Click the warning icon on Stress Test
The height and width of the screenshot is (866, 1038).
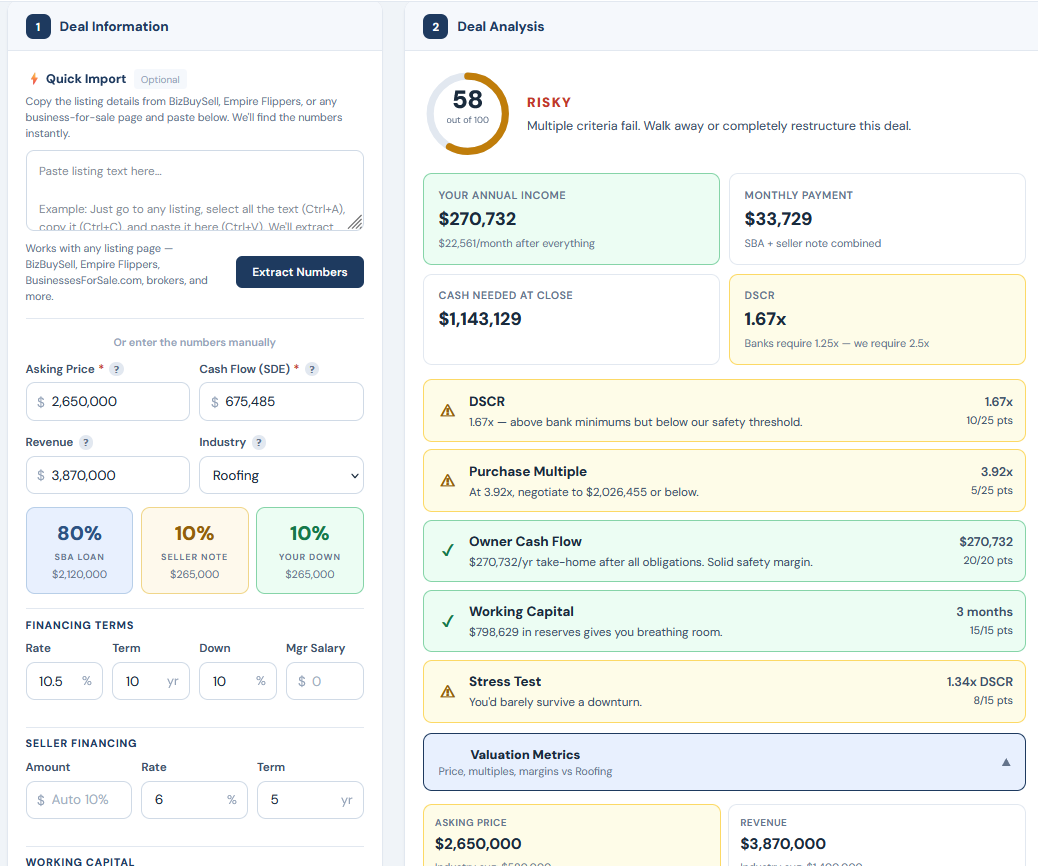point(447,689)
